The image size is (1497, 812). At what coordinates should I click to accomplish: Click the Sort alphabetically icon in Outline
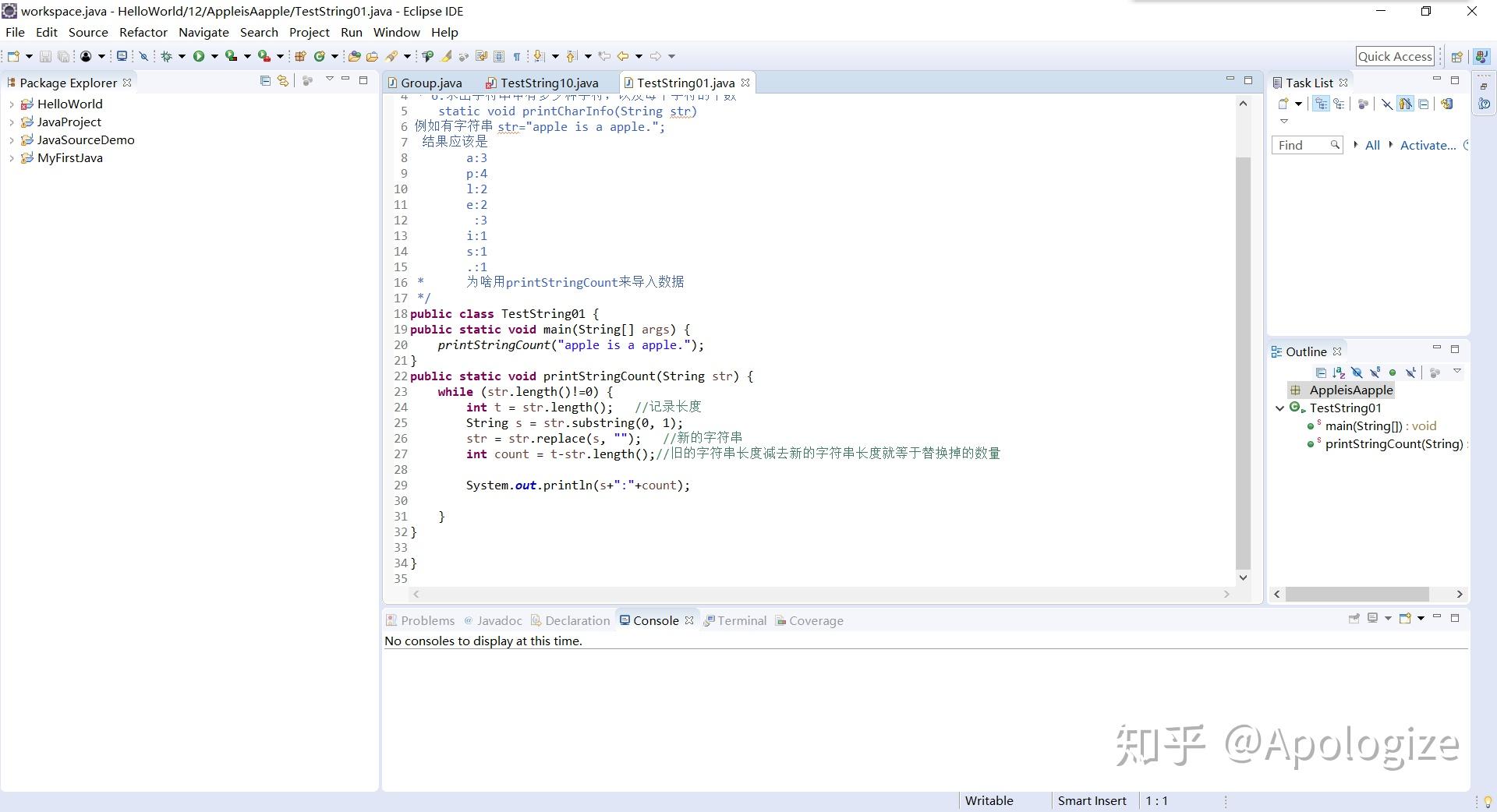1339,372
